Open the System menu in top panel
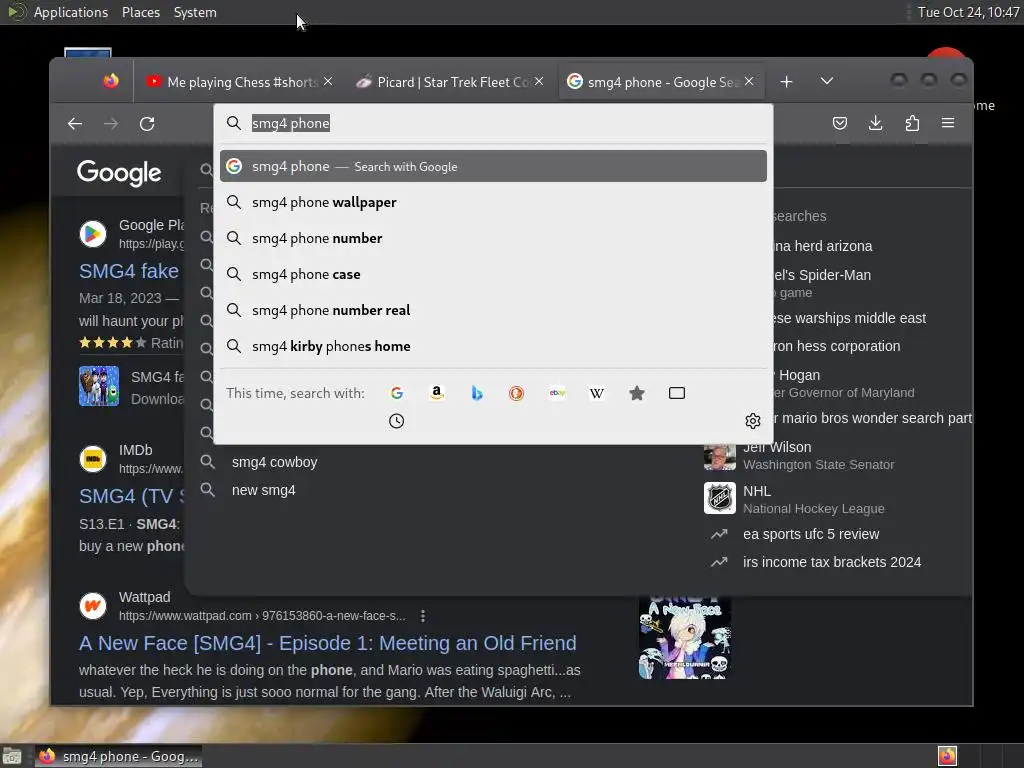Screen dimensions: 1024x768 tap(195, 12)
